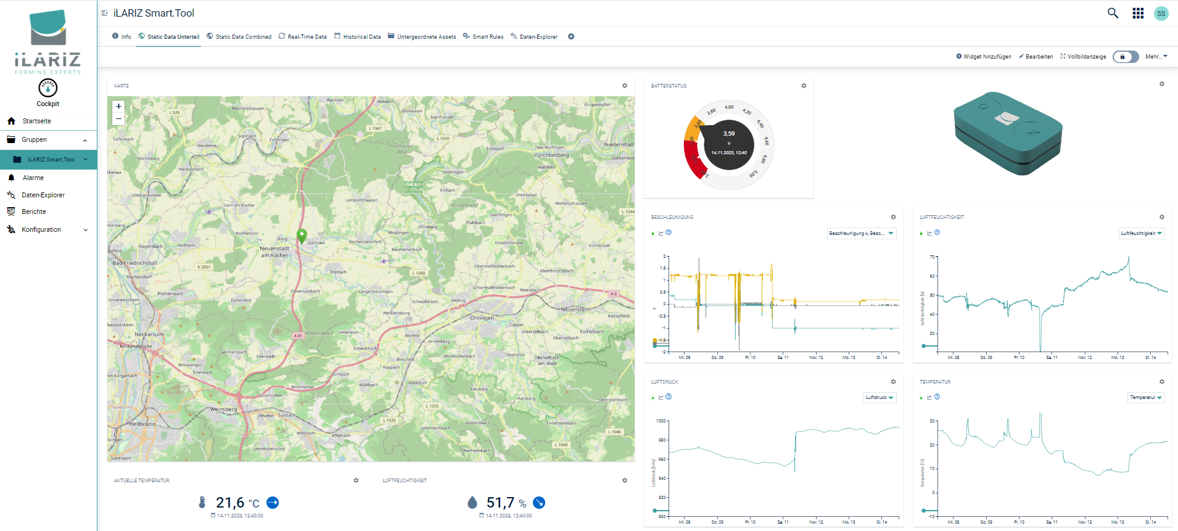Click Luftfeuchtigkeit chart range slider handle
Screen dimensions: 1178x531
[922, 346]
